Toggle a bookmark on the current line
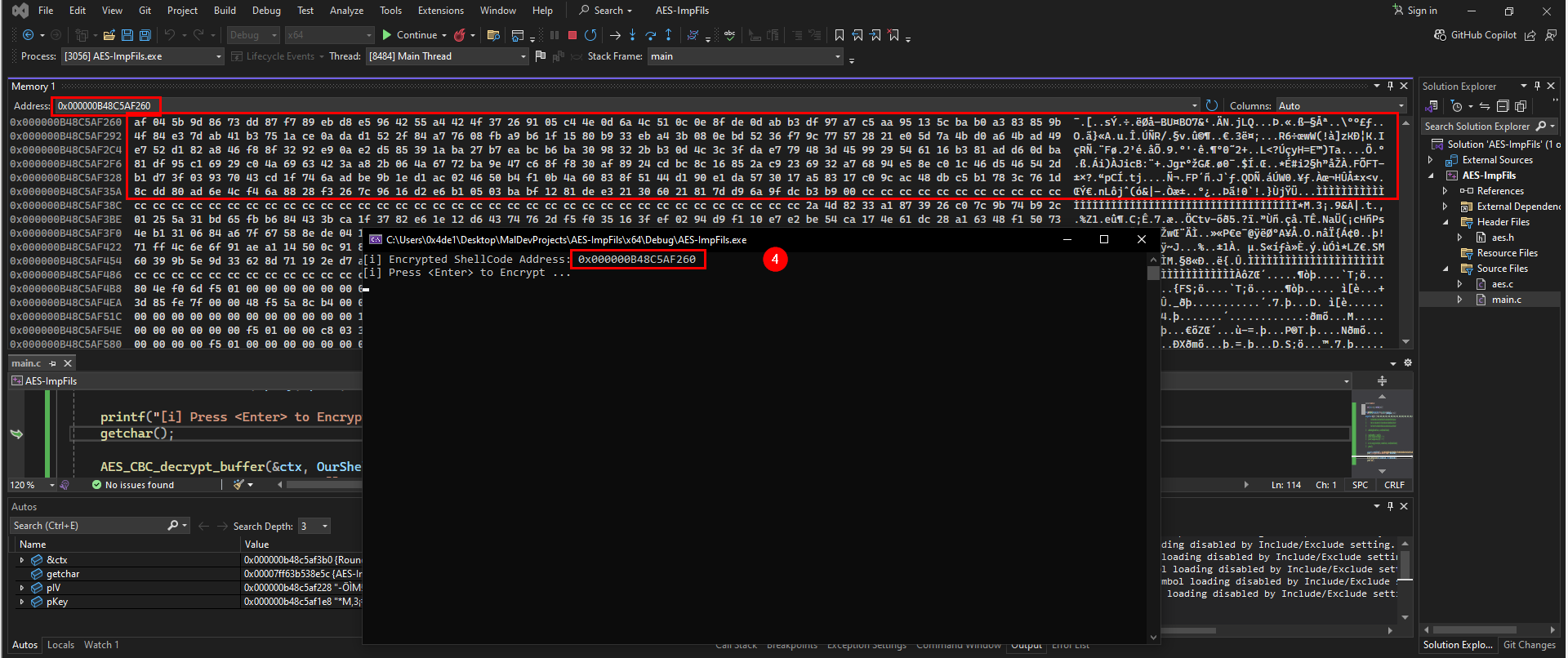The width and height of the screenshot is (1568, 658). click(x=840, y=35)
